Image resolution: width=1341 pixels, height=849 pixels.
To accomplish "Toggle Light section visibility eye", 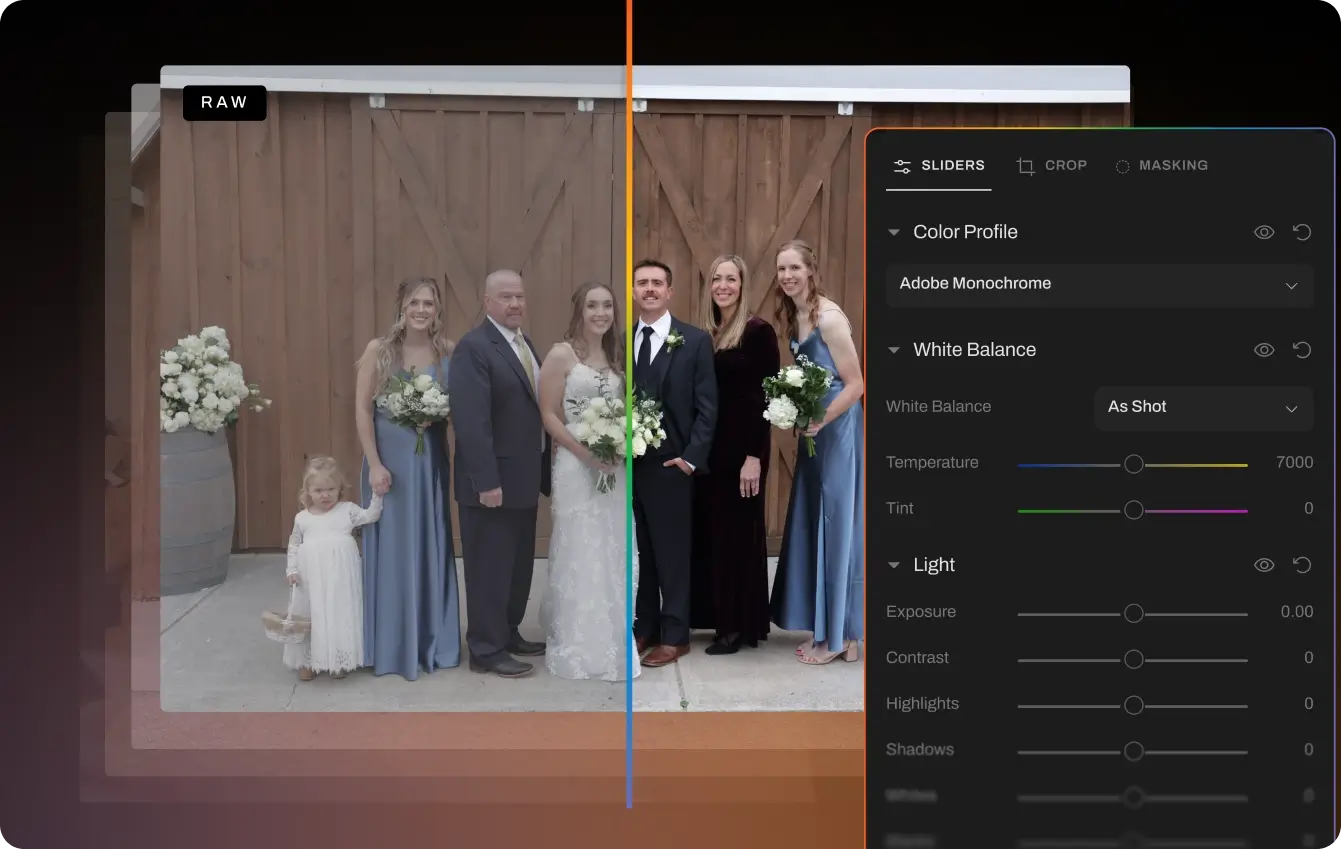I will (1264, 565).
